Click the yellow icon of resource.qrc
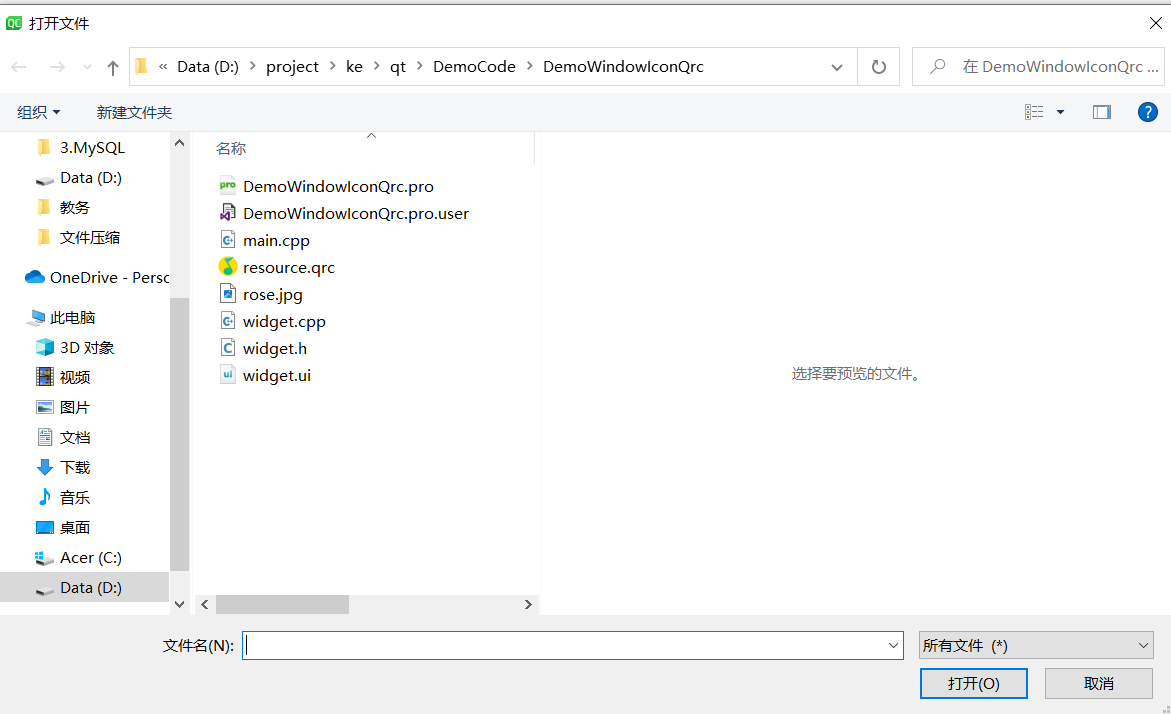This screenshot has width=1171, height=714. 228,267
